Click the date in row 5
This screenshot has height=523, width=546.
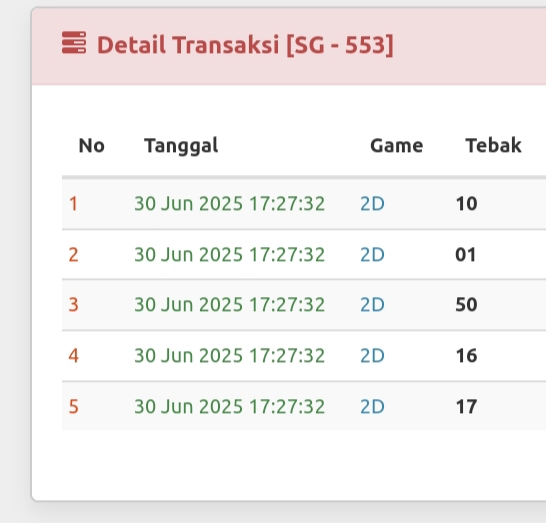[229, 406]
